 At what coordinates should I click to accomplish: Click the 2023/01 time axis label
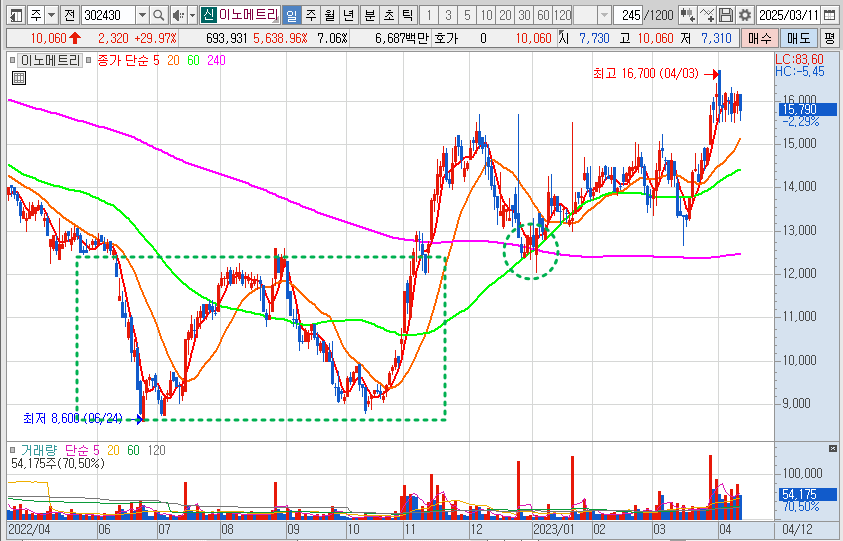(554, 529)
